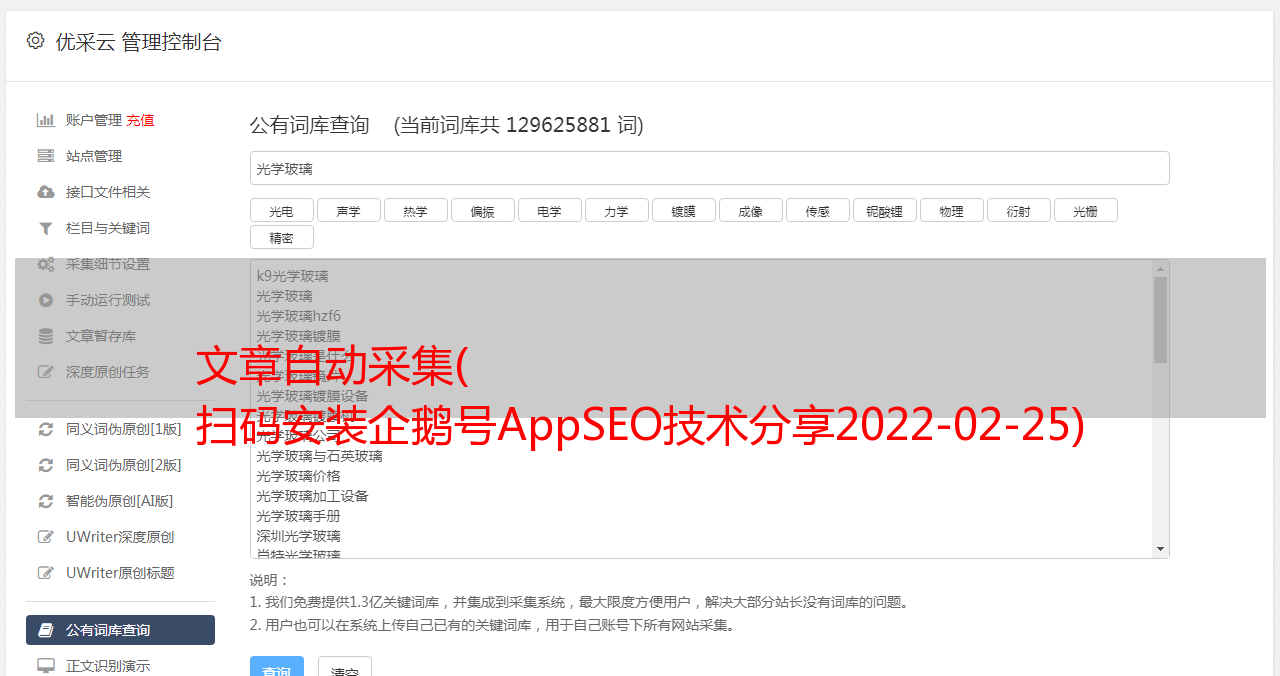1280x676 pixels.
Task: Click the edit icon for UWriter深度原创
Action: click(46, 537)
